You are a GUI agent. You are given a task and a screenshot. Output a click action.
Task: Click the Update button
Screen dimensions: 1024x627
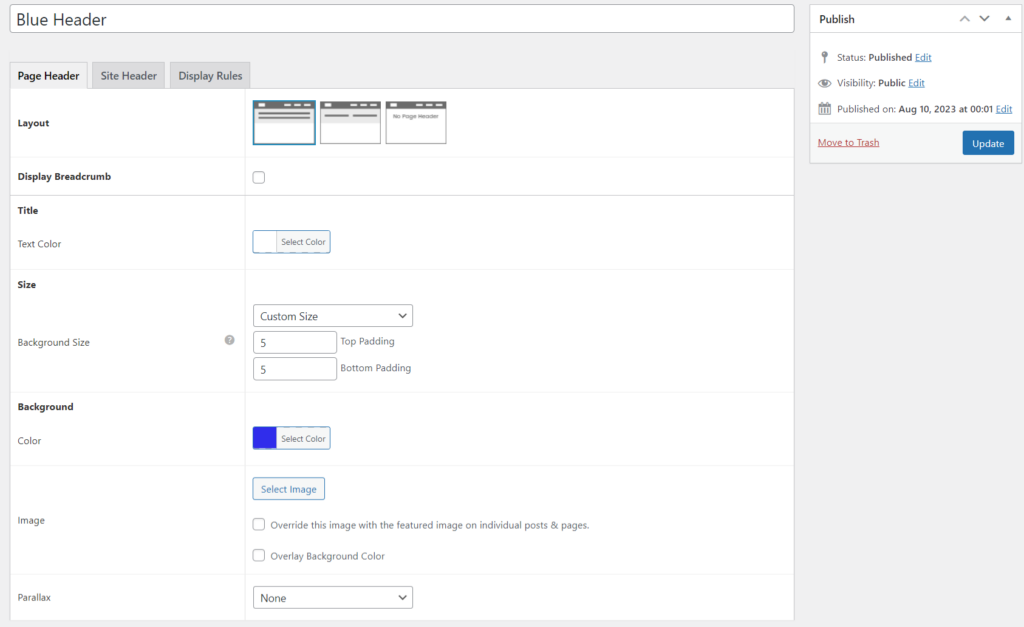[x=988, y=142]
